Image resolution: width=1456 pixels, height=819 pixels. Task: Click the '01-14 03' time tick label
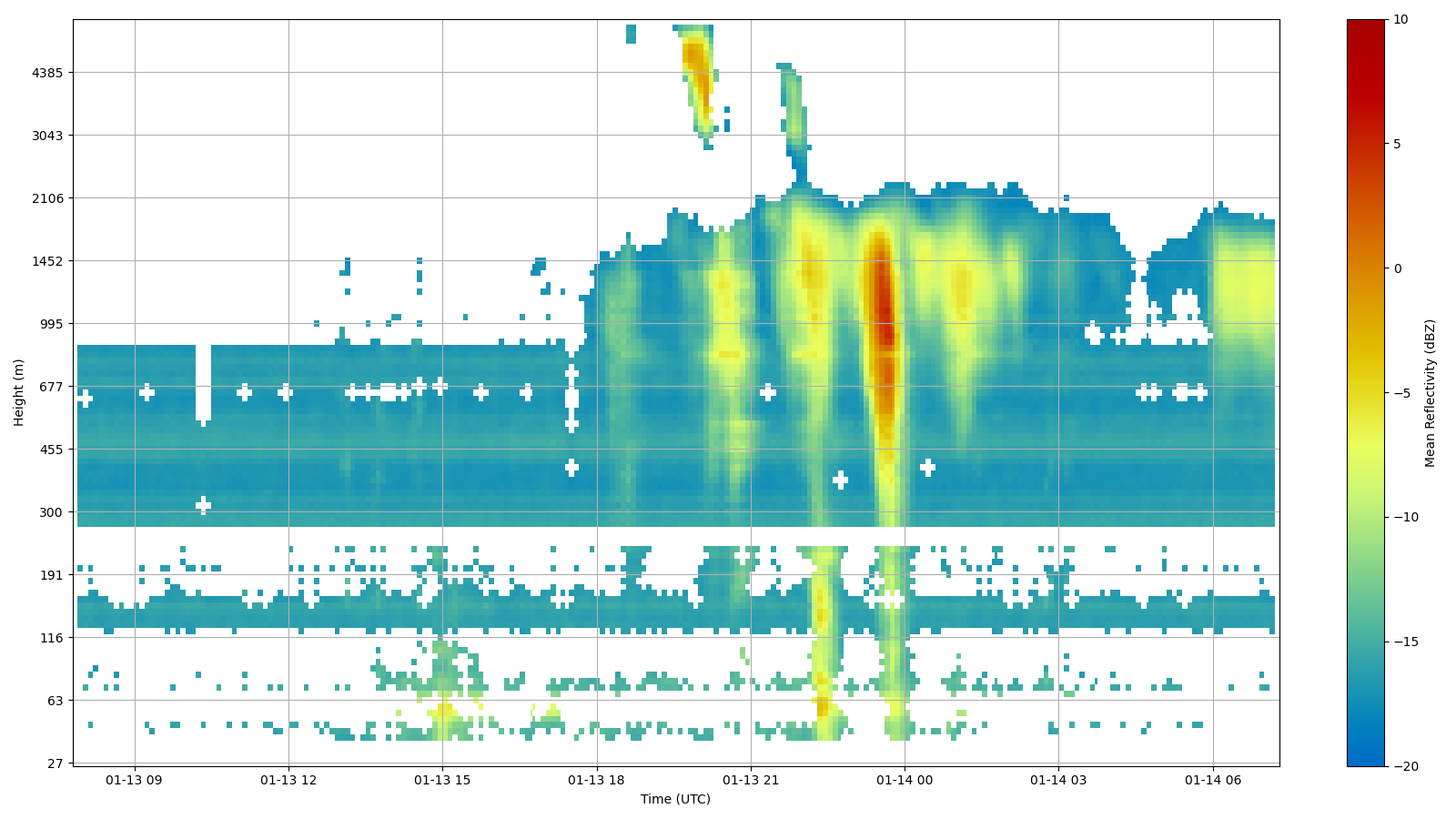tap(1058, 780)
